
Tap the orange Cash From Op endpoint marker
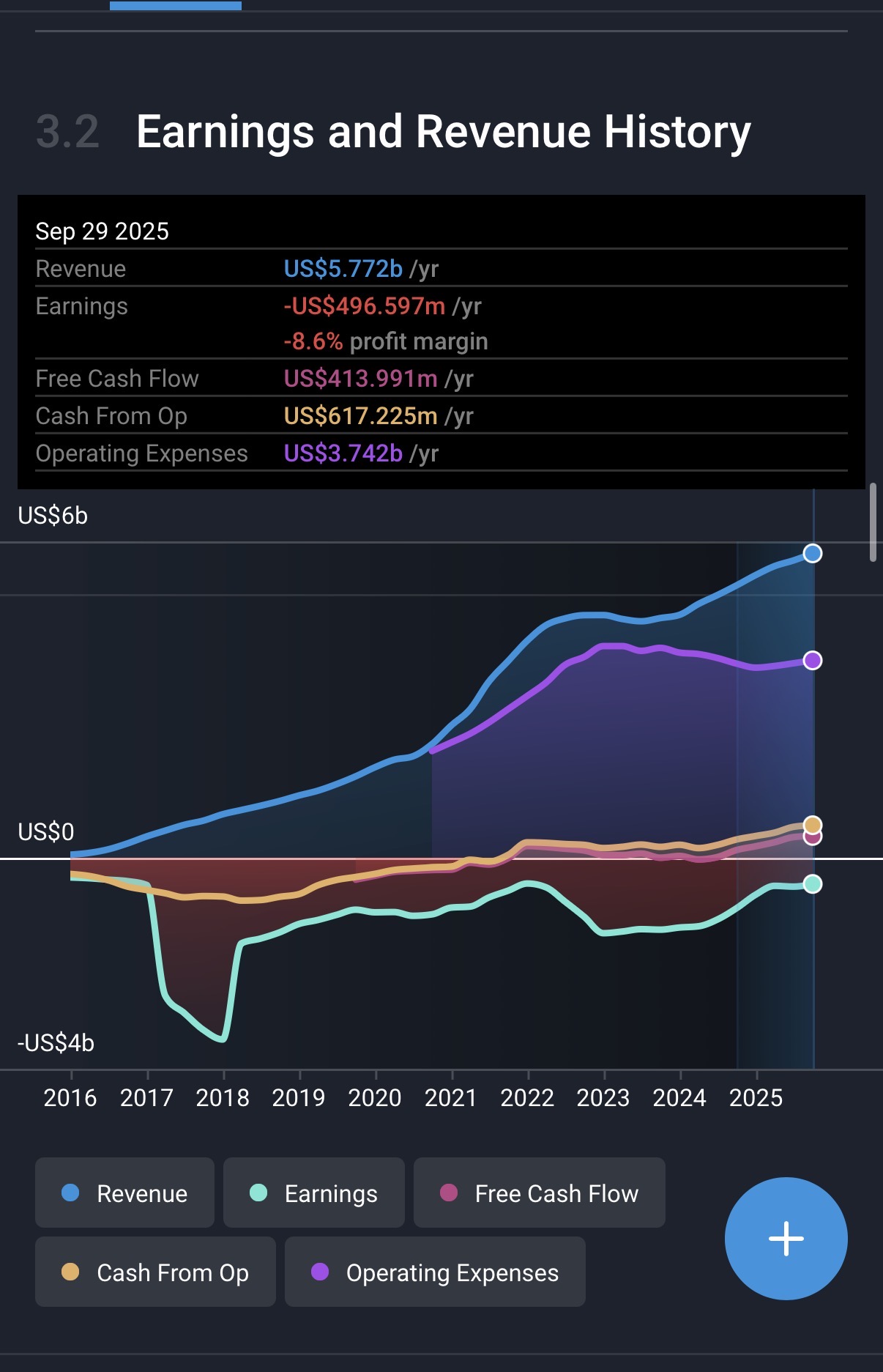pos(812,824)
